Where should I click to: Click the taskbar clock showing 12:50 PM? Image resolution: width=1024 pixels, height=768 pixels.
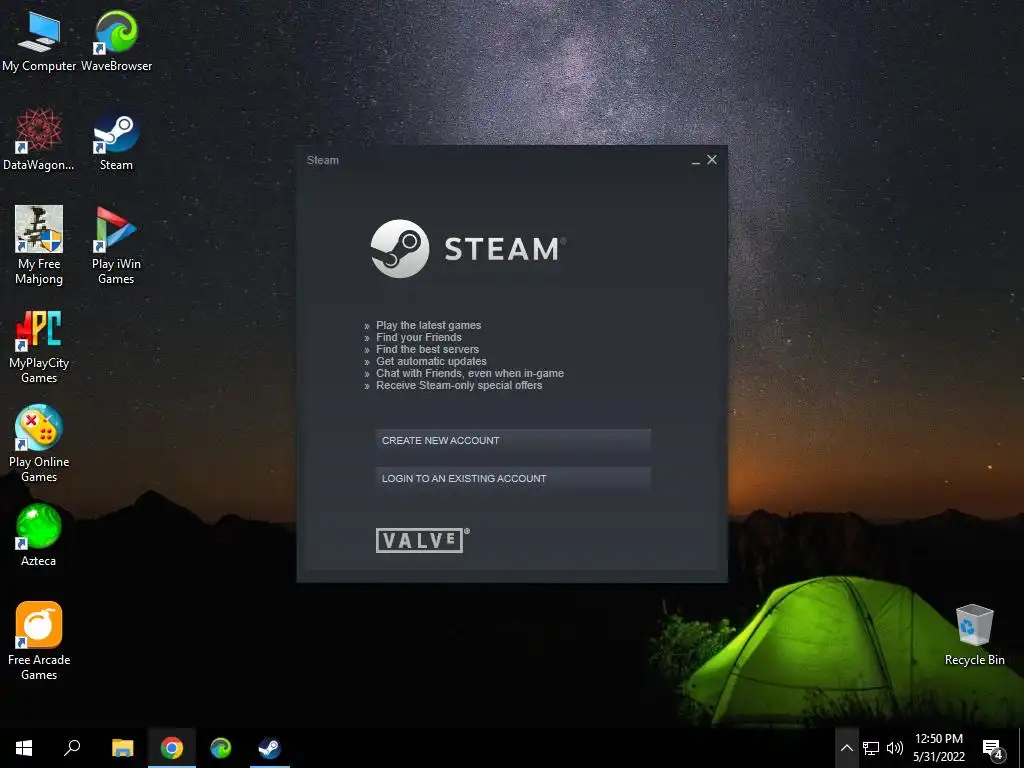click(x=938, y=748)
